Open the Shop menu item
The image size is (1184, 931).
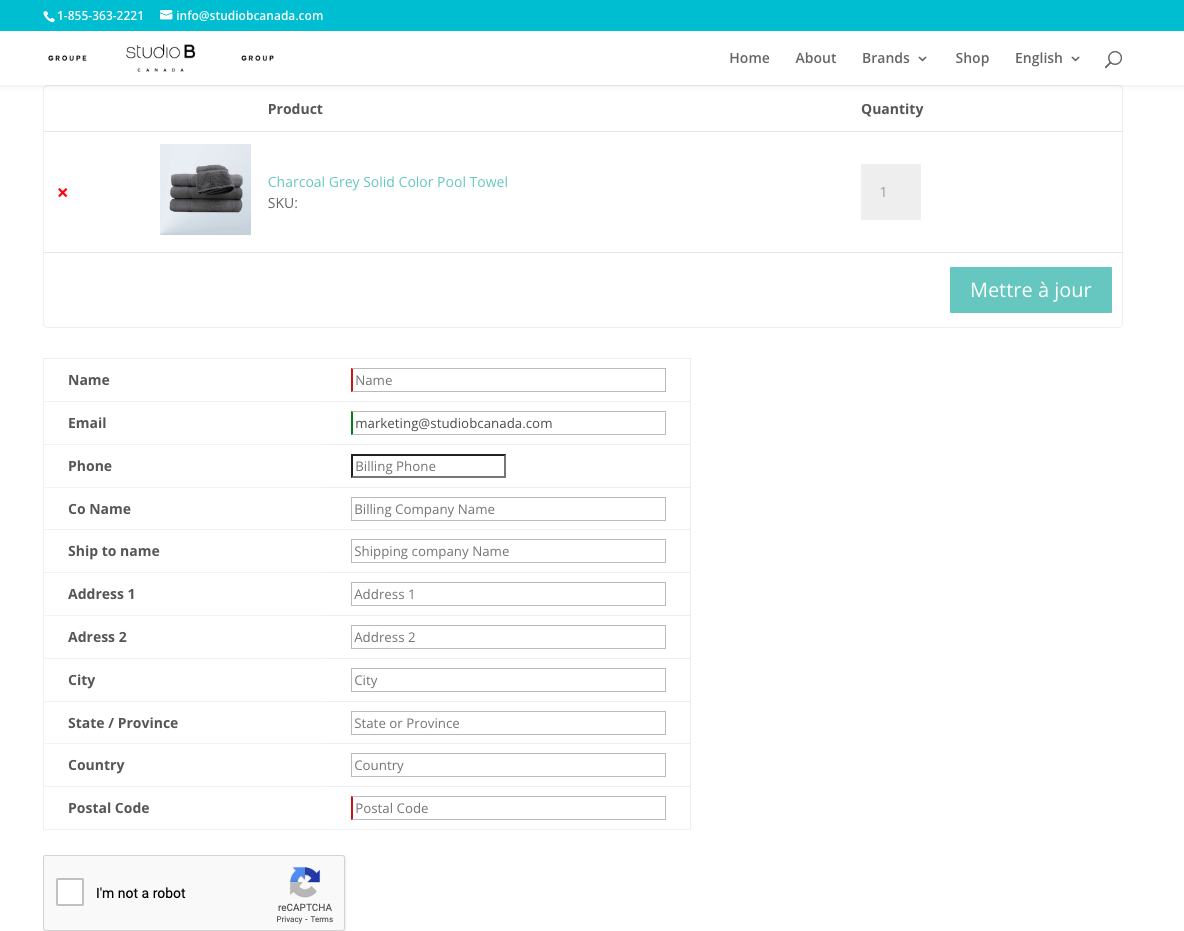[971, 58]
